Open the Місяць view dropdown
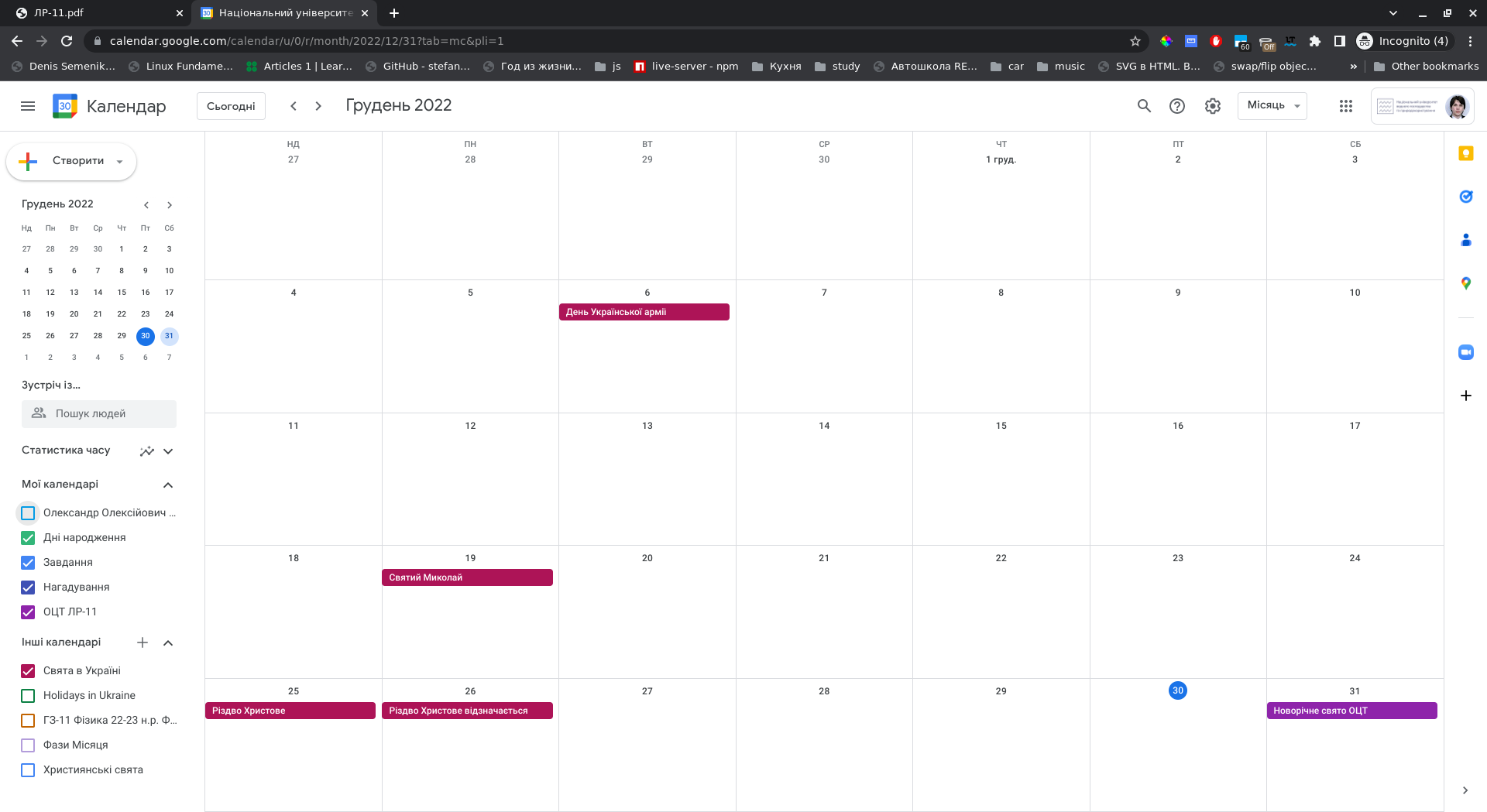 [x=1272, y=106]
